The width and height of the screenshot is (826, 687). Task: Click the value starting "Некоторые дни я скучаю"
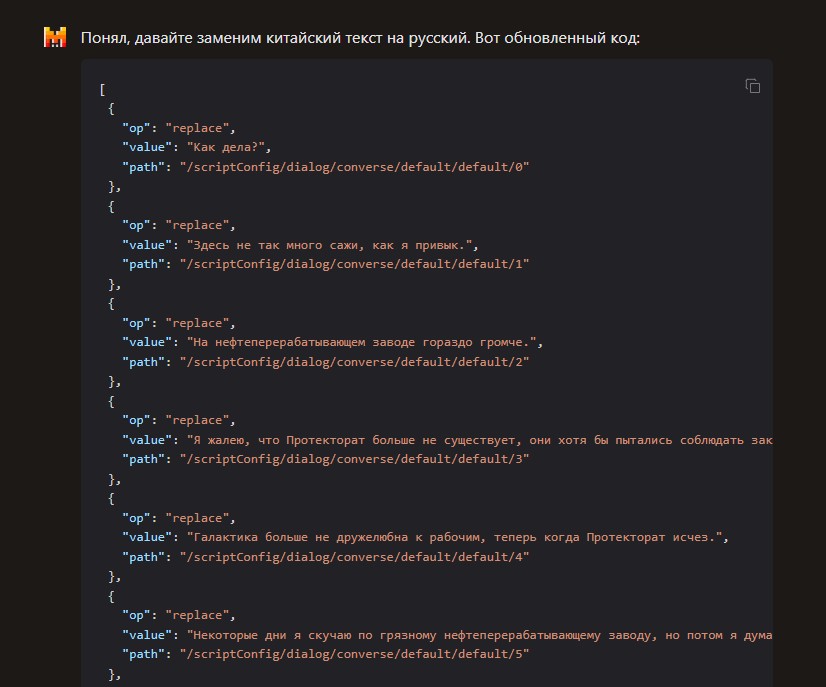(x=479, y=635)
